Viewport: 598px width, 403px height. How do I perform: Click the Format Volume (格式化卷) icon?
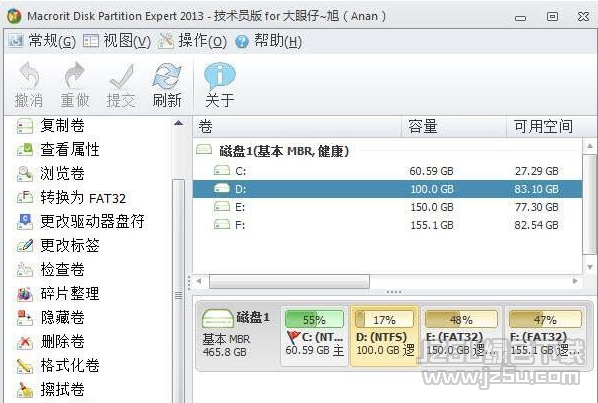(25, 366)
